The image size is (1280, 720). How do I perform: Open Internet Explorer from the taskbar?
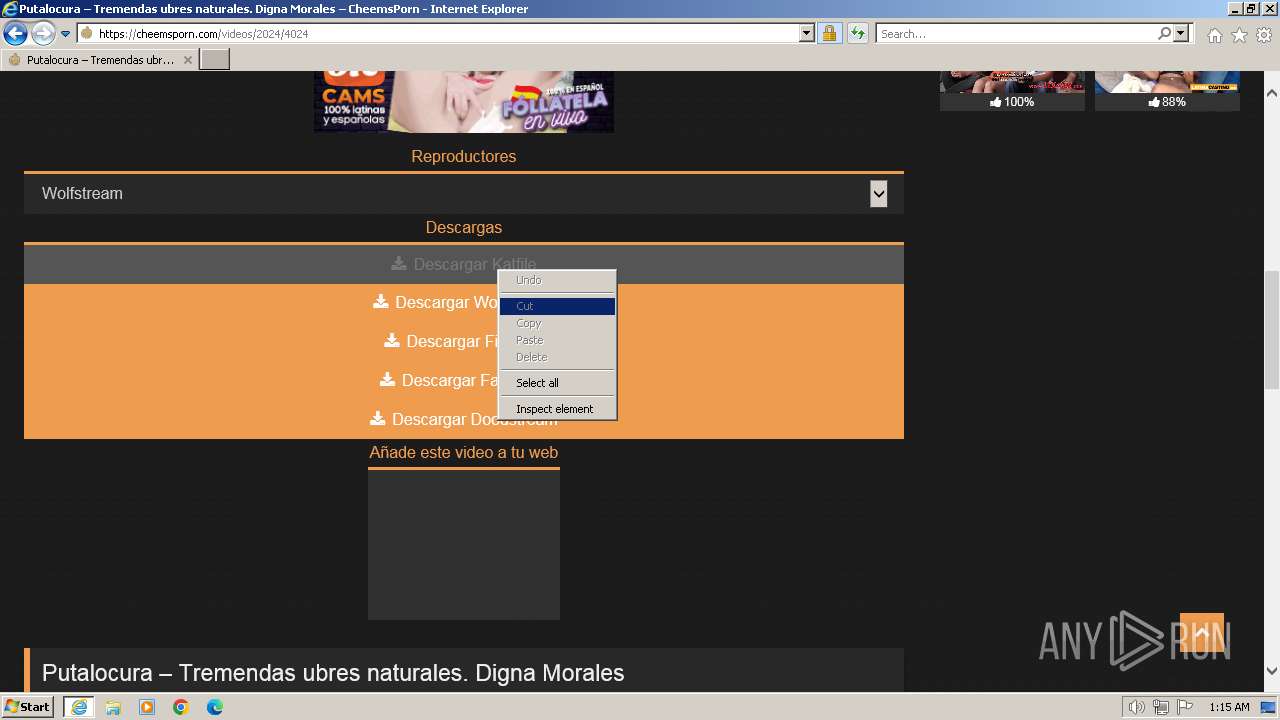(x=79, y=707)
